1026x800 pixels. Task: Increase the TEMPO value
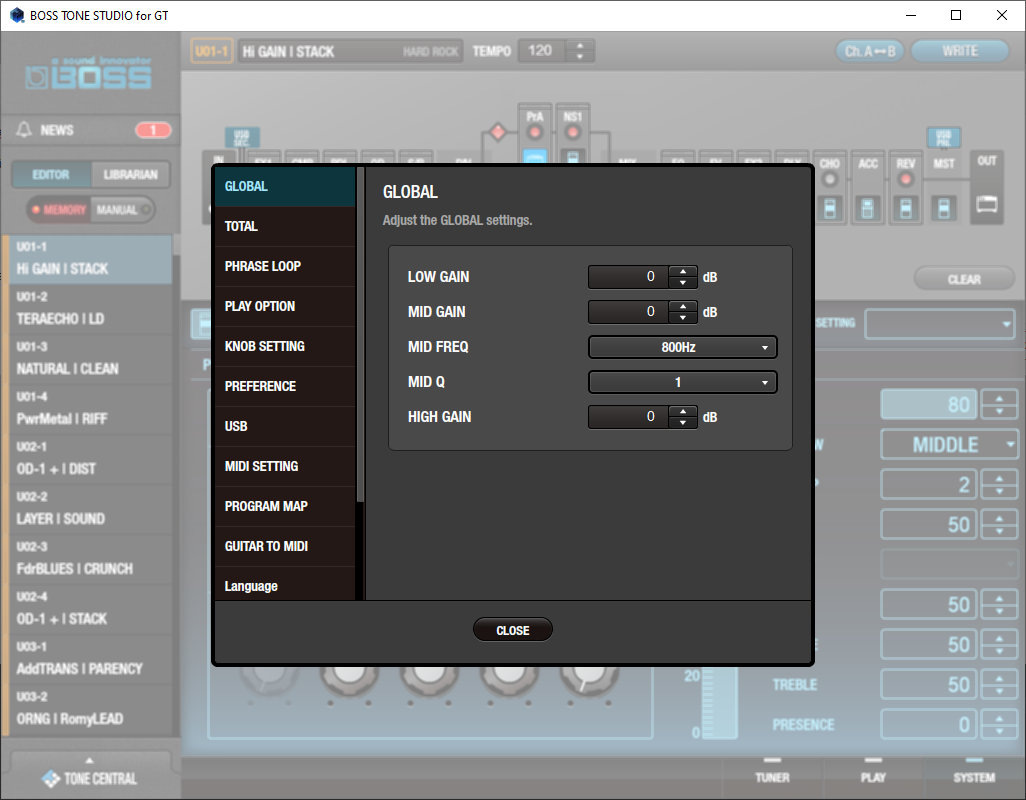pyautogui.click(x=580, y=46)
